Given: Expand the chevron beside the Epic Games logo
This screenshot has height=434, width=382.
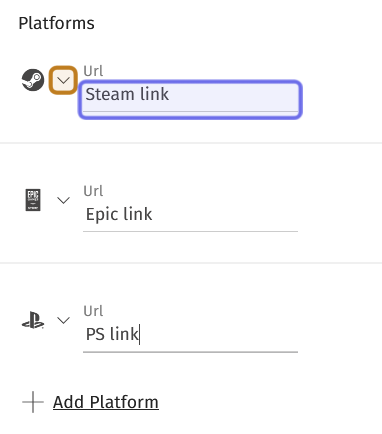Looking at the screenshot, I should click(63, 200).
